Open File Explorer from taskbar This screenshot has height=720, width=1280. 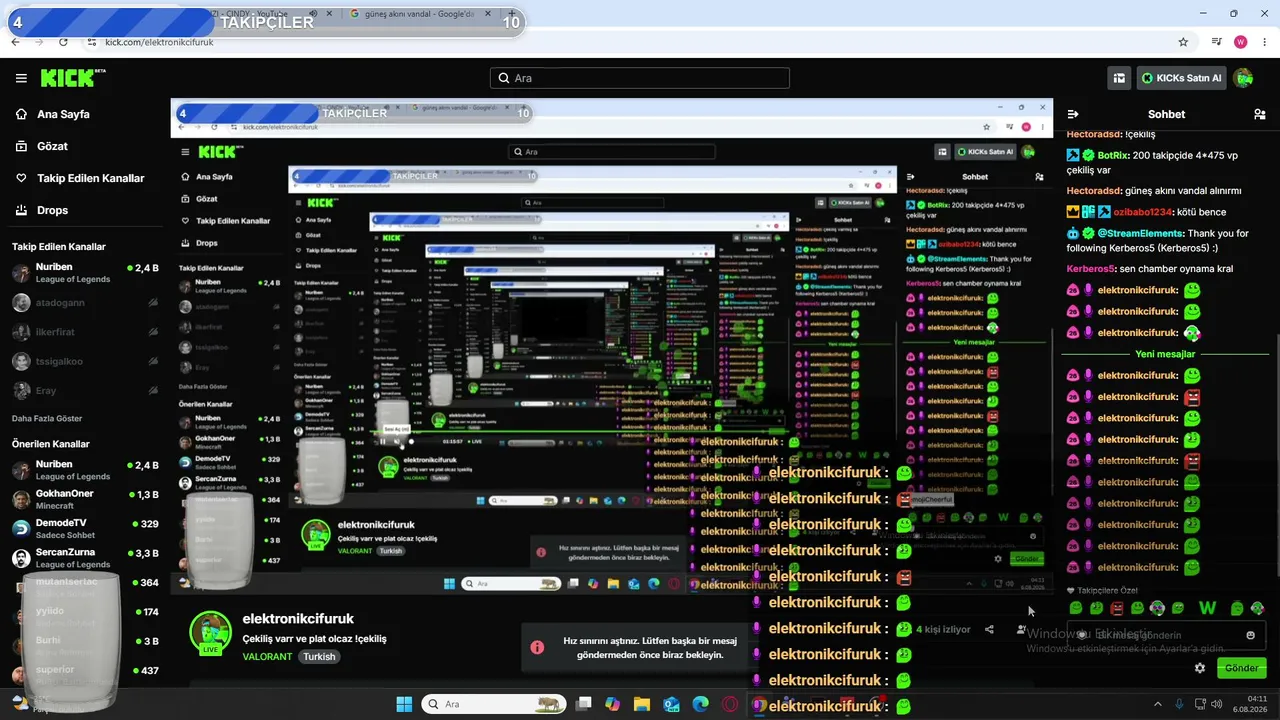[641, 704]
